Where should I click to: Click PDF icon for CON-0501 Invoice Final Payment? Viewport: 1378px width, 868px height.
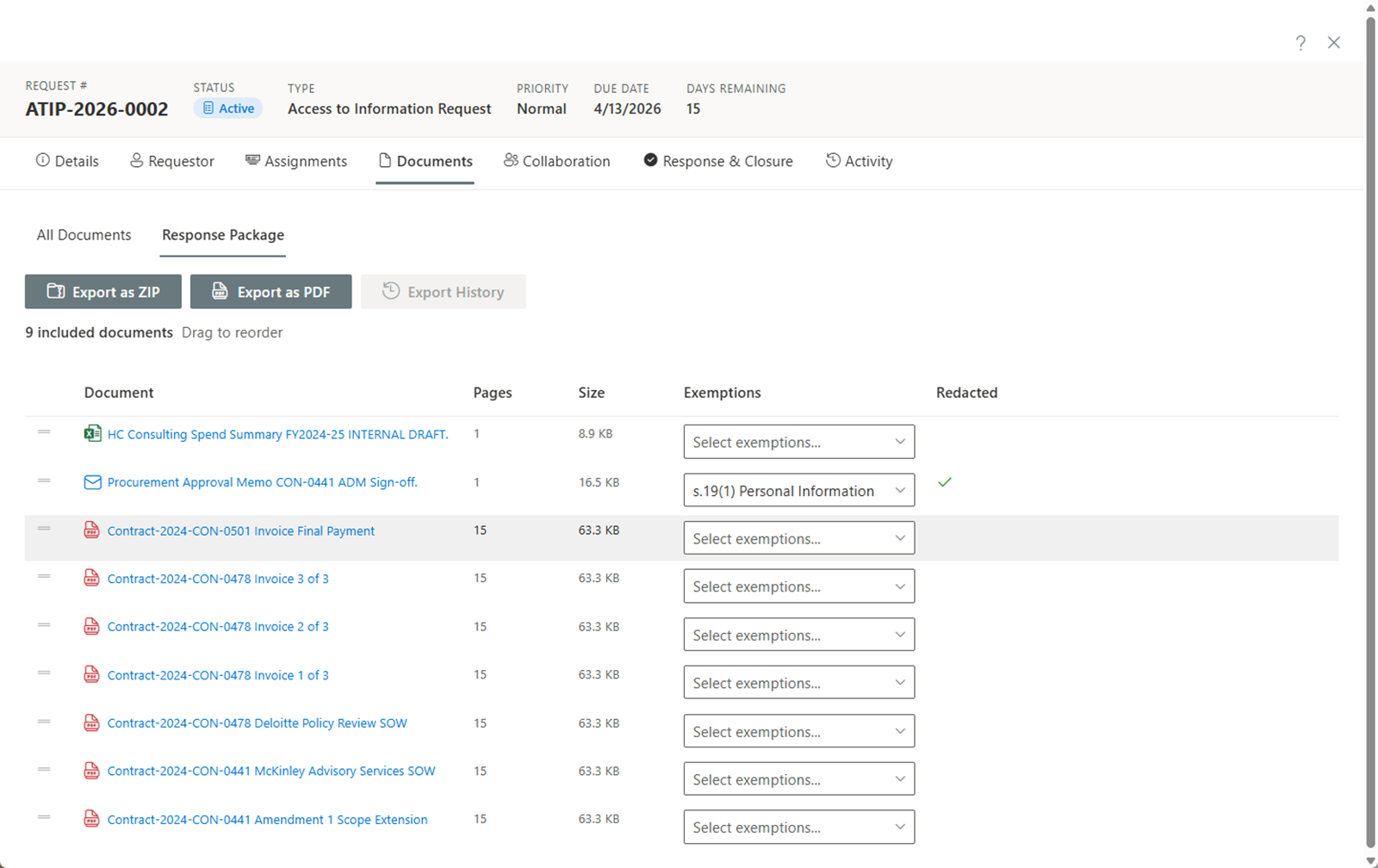pos(91,530)
